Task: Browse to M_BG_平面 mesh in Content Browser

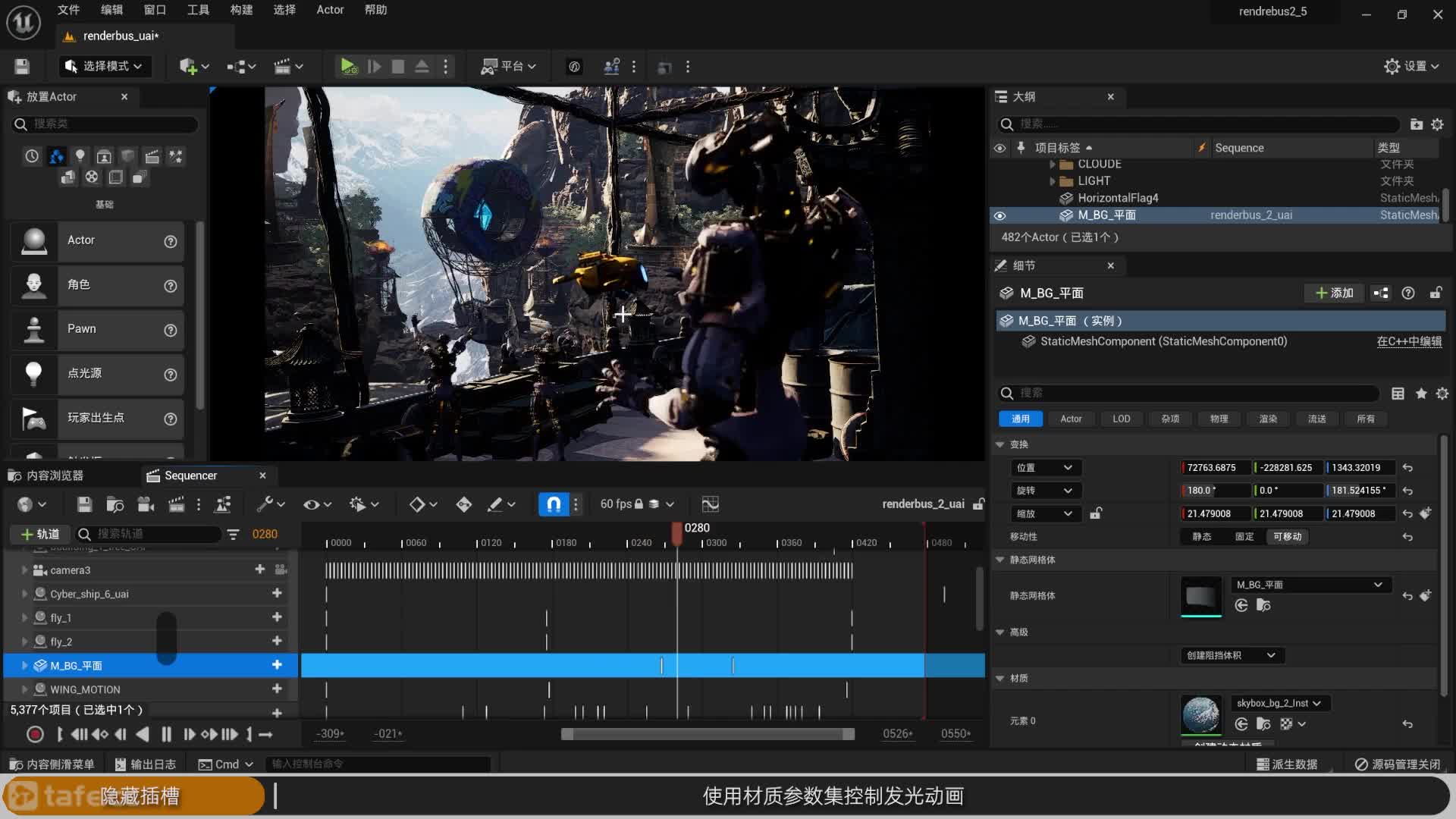Action: pos(1263,605)
